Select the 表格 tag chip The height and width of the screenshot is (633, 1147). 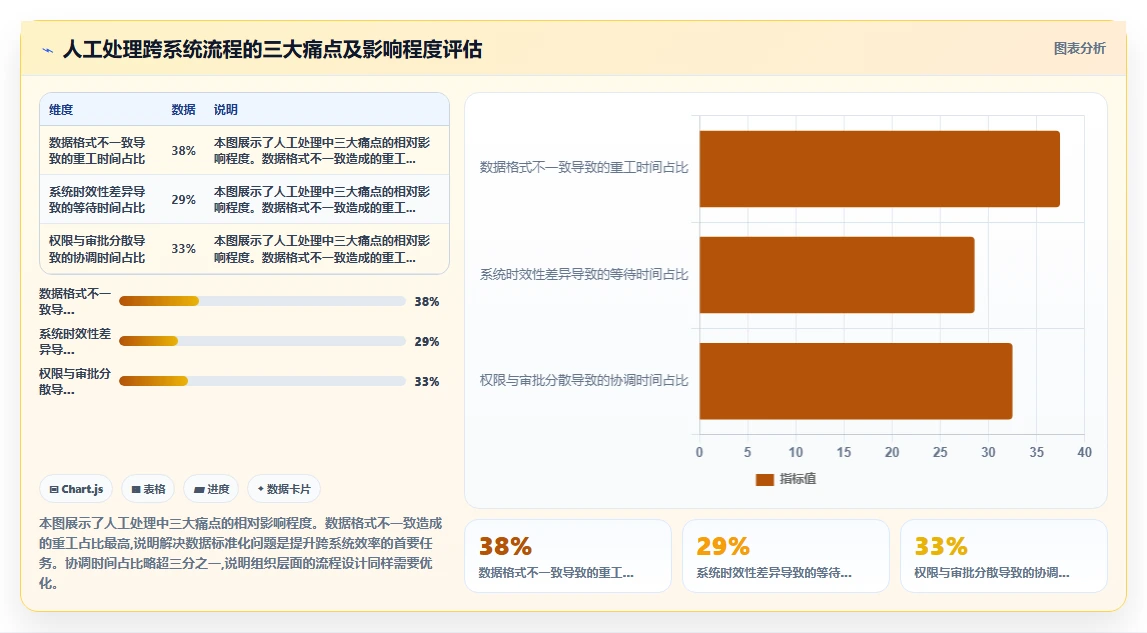pyautogui.click(x=148, y=489)
